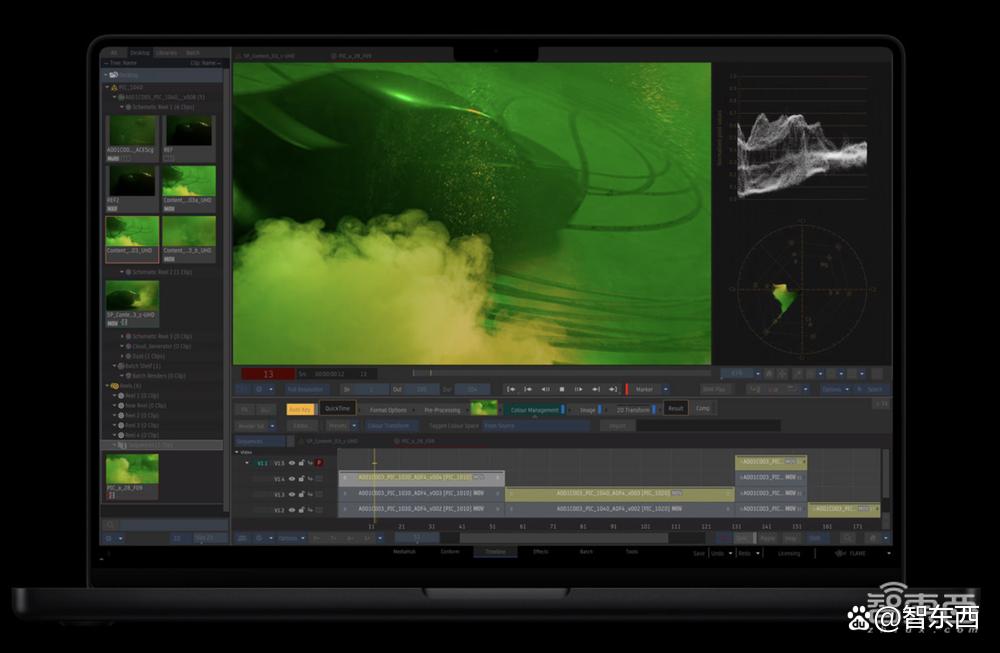This screenshot has width=1000, height=653.
Task: Click the red current frame field showing 13
Action: click(x=268, y=374)
